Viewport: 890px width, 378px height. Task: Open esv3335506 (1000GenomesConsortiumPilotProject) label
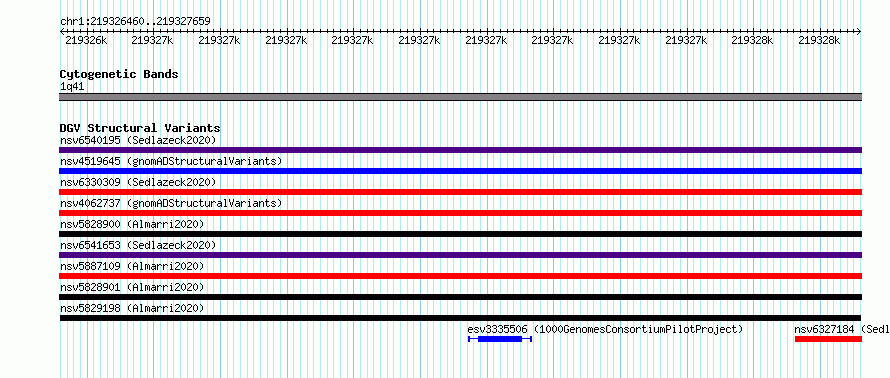(605, 329)
